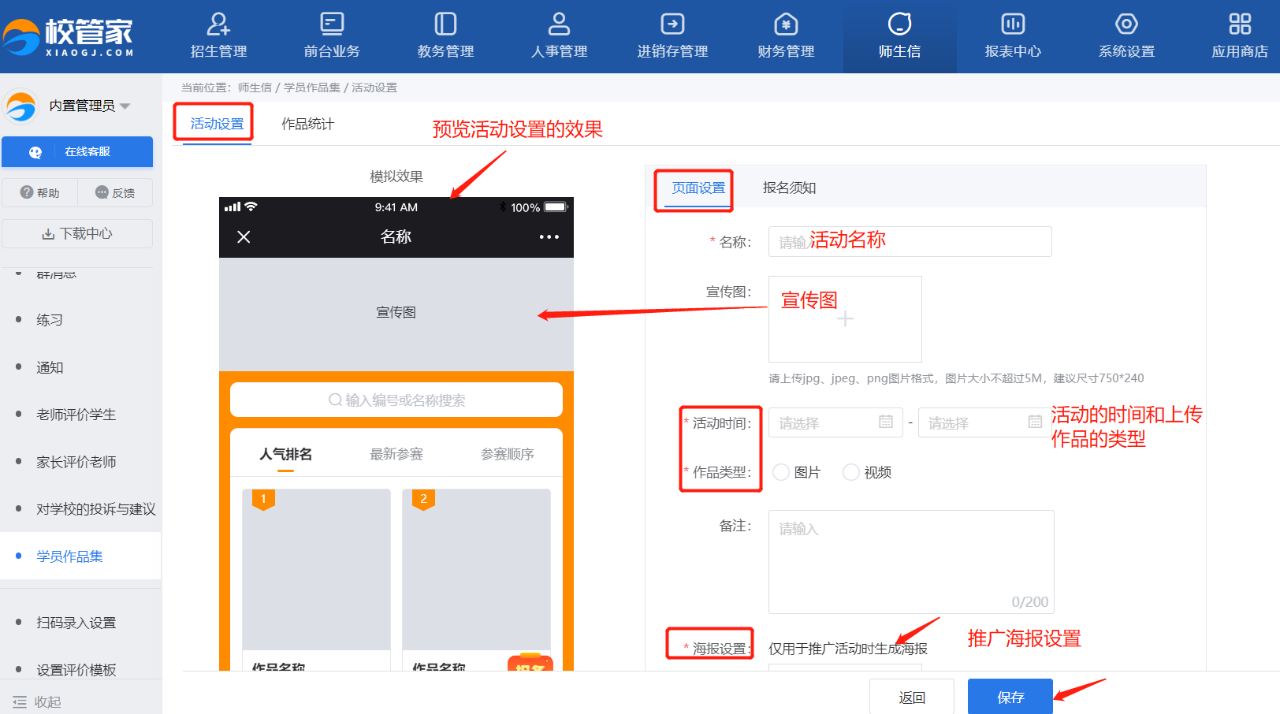
Task: Switch to 作品统计 tab
Action: point(308,124)
